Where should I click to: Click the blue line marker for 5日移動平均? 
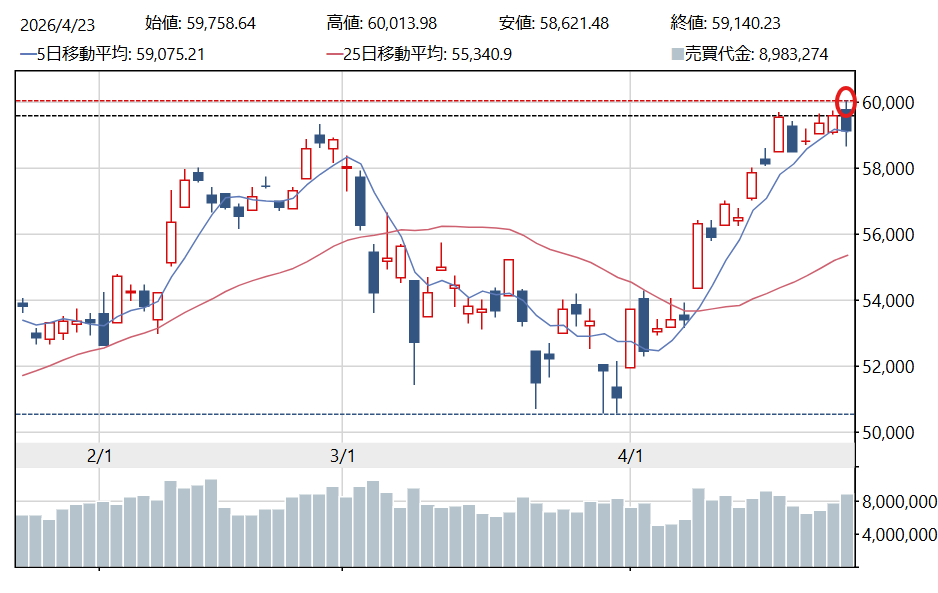pyautogui.click(x=27, y=54)
